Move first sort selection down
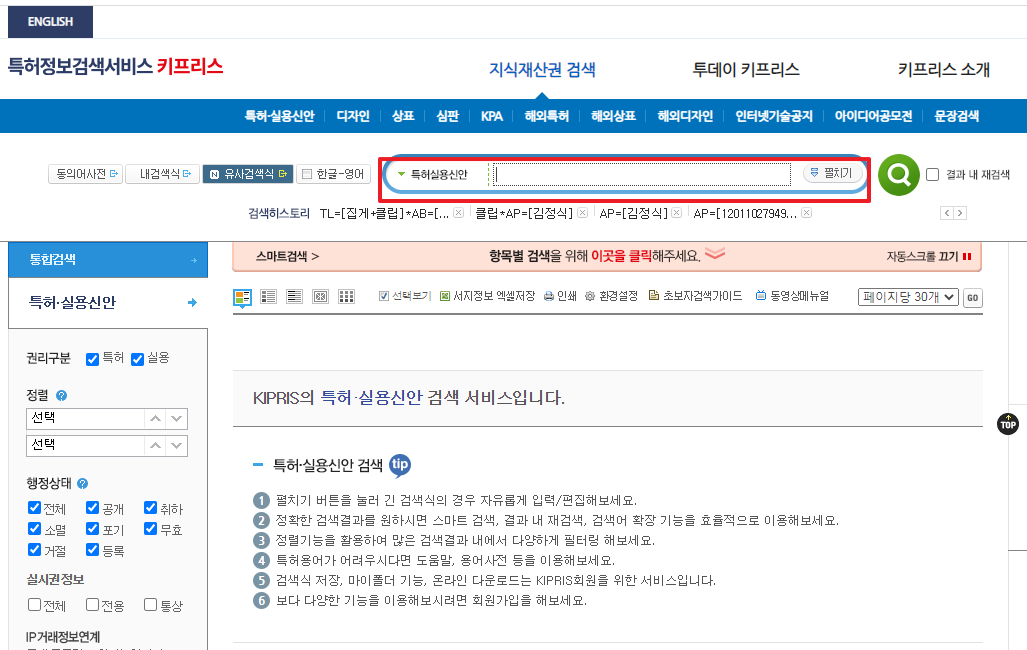 pos(177,419)
